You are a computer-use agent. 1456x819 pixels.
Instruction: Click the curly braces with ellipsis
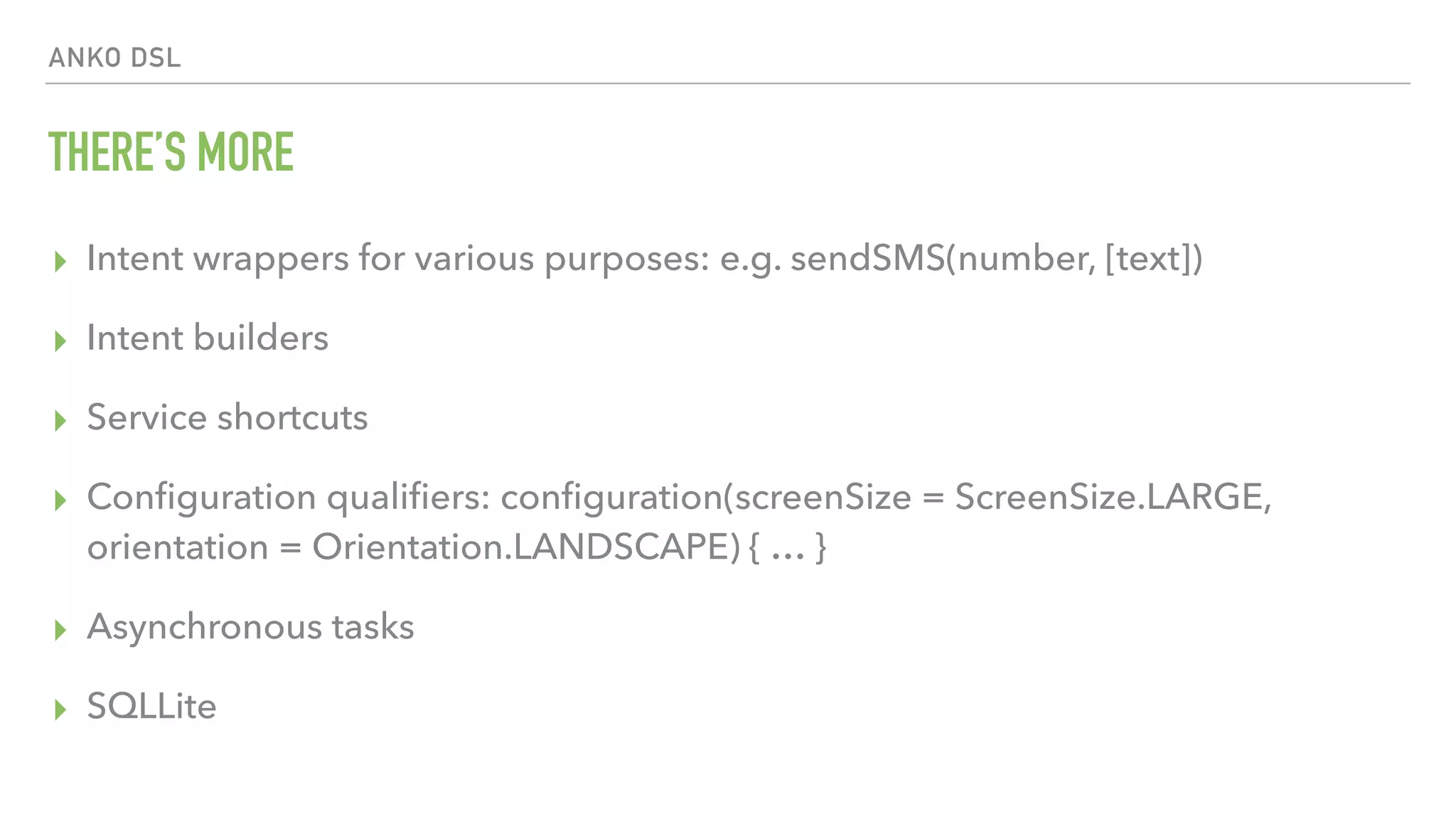pyautogui.click(x=788, y=547)
